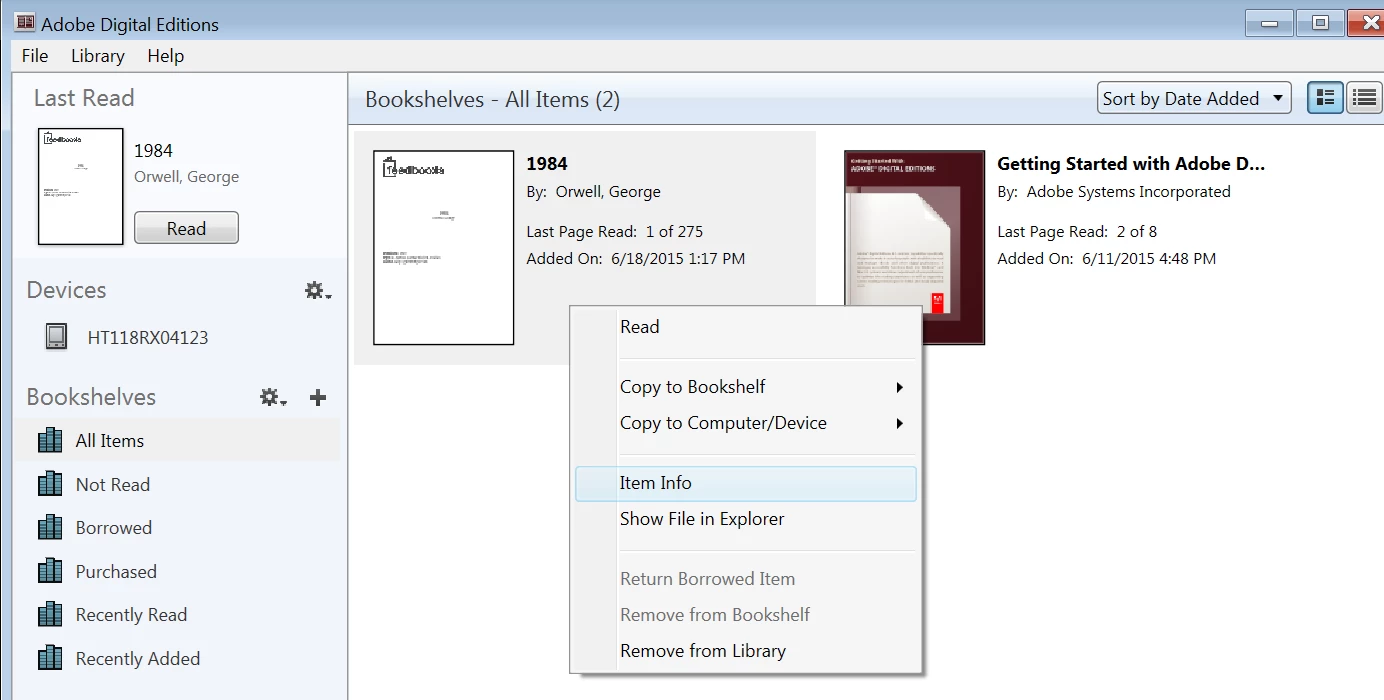
Task: Click the Recently Read bookshelf icon
Action: [x=50, y=615]
